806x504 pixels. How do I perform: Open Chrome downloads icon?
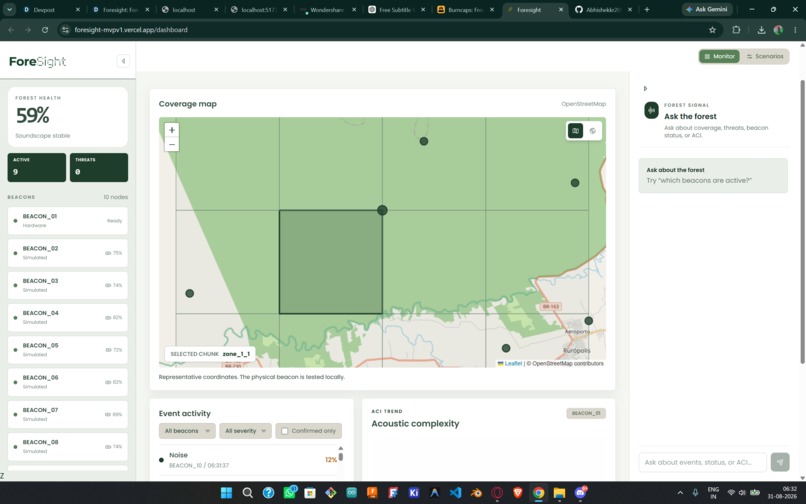[x=761, y=30]
